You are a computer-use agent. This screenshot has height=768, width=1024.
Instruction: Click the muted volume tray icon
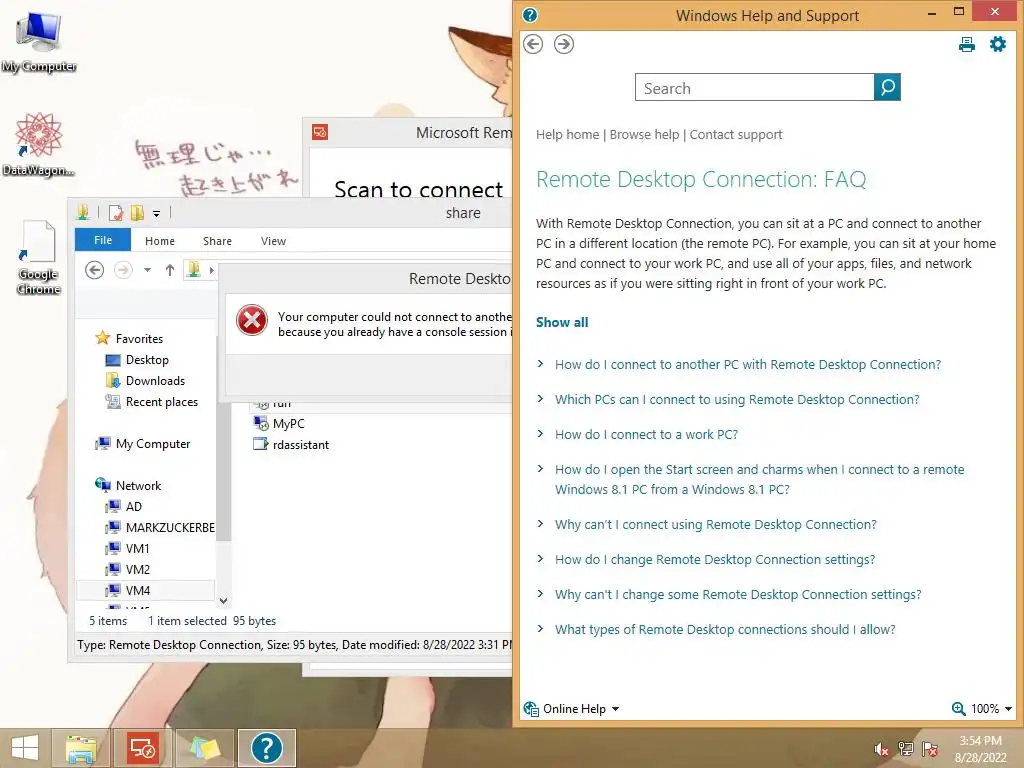[880, 749]
